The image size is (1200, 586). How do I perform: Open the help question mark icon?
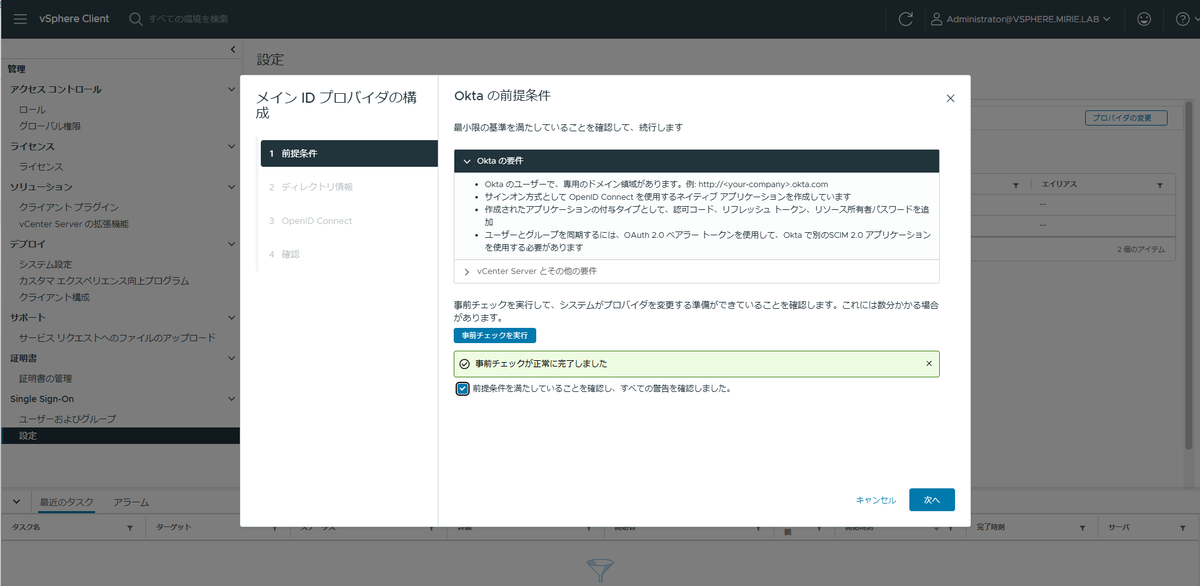tap(1182, 19)
